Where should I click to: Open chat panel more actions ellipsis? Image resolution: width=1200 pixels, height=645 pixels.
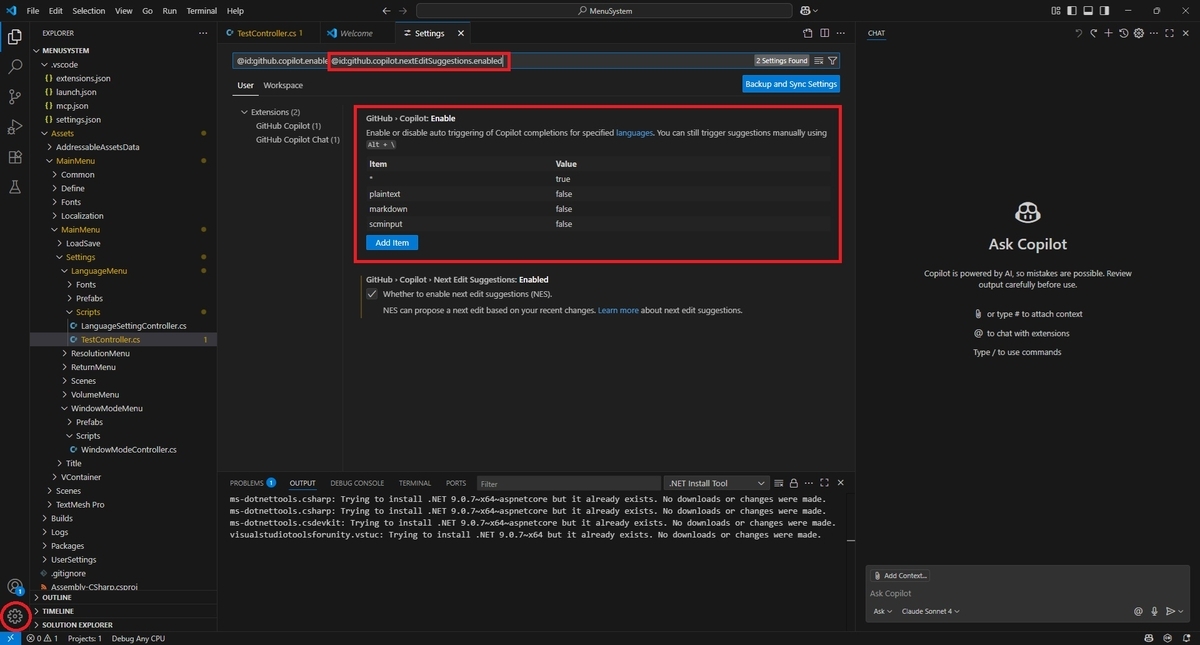click(x=1153, y=33)
